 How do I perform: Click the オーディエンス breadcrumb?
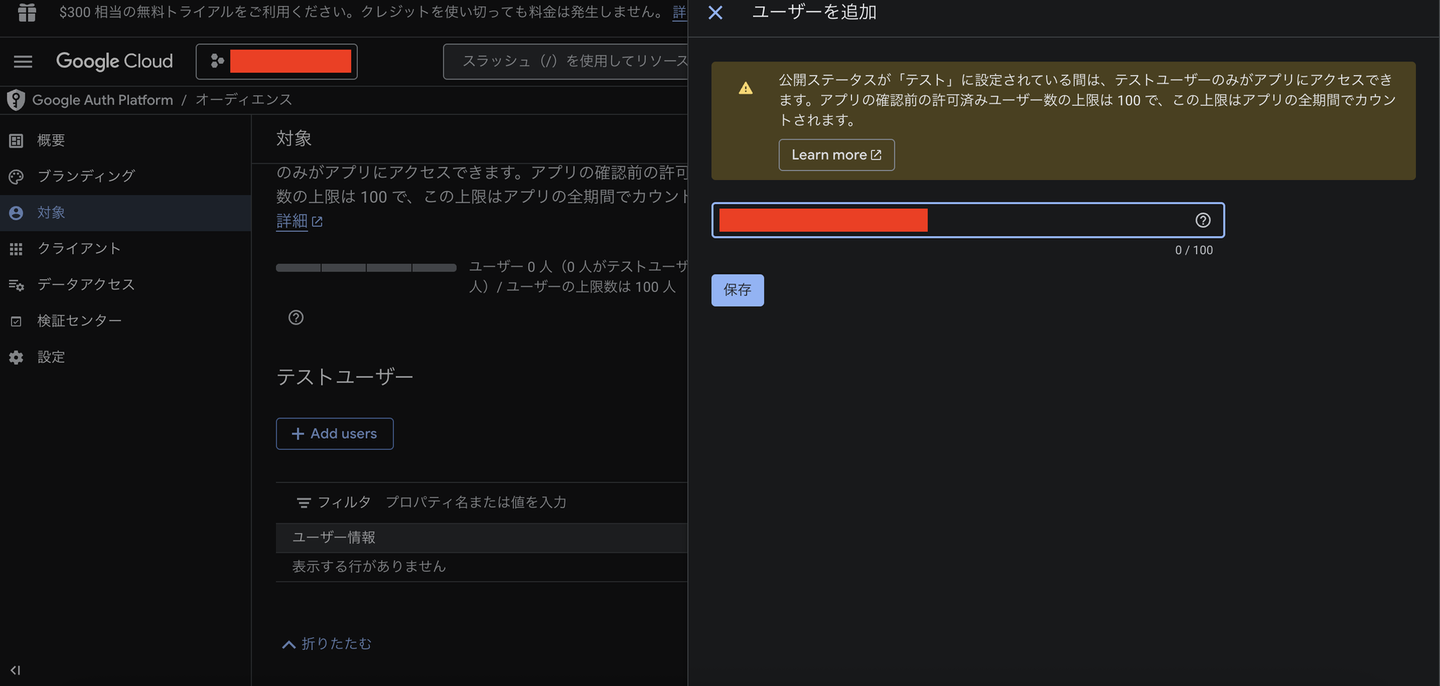coord(243,100)
